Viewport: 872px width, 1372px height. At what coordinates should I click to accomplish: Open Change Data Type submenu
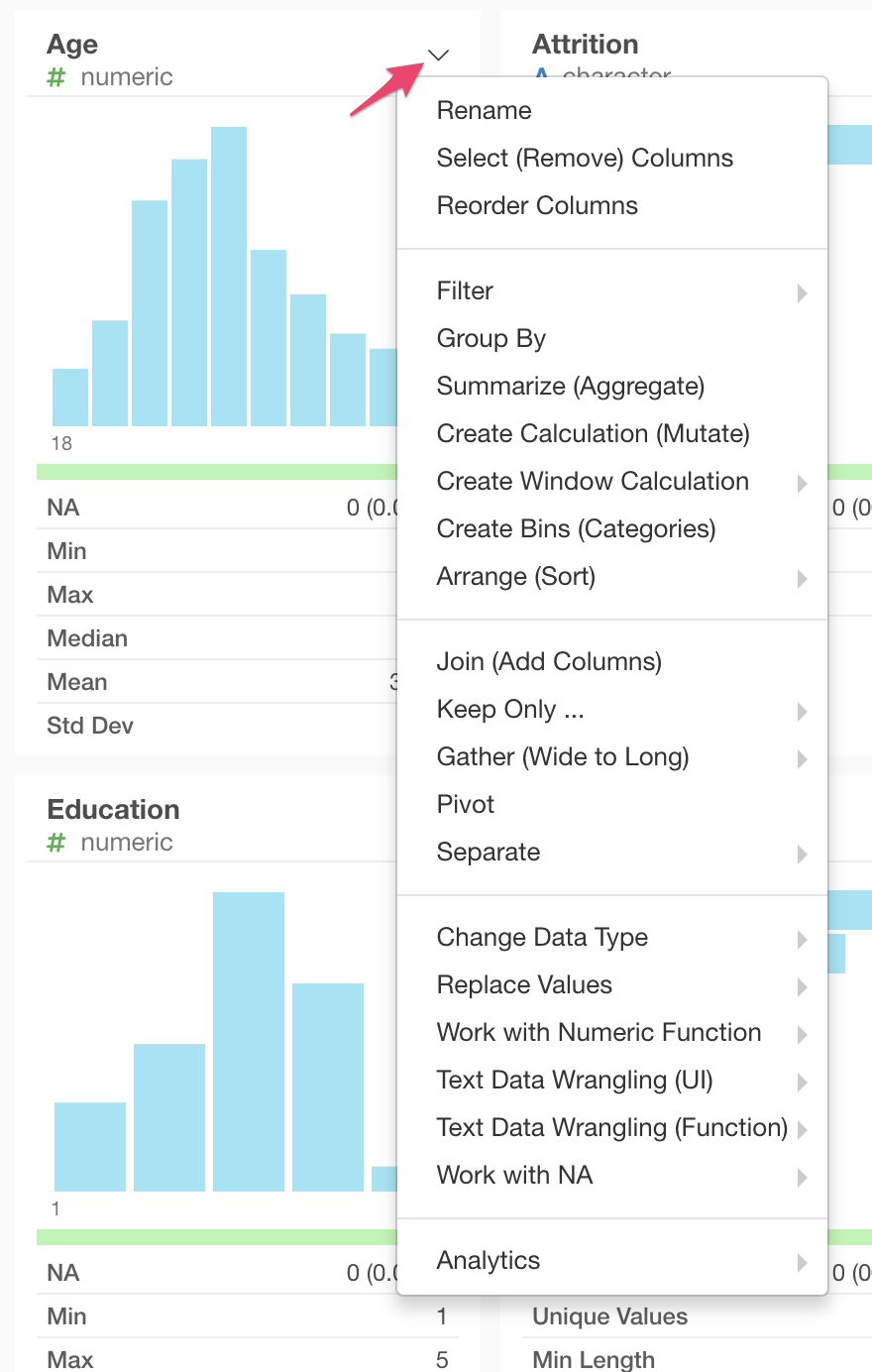[802, 939]
